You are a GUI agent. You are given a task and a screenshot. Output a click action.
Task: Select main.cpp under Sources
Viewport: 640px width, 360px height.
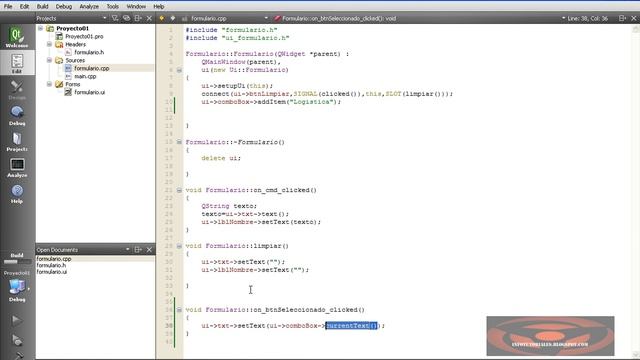point(85,76)
